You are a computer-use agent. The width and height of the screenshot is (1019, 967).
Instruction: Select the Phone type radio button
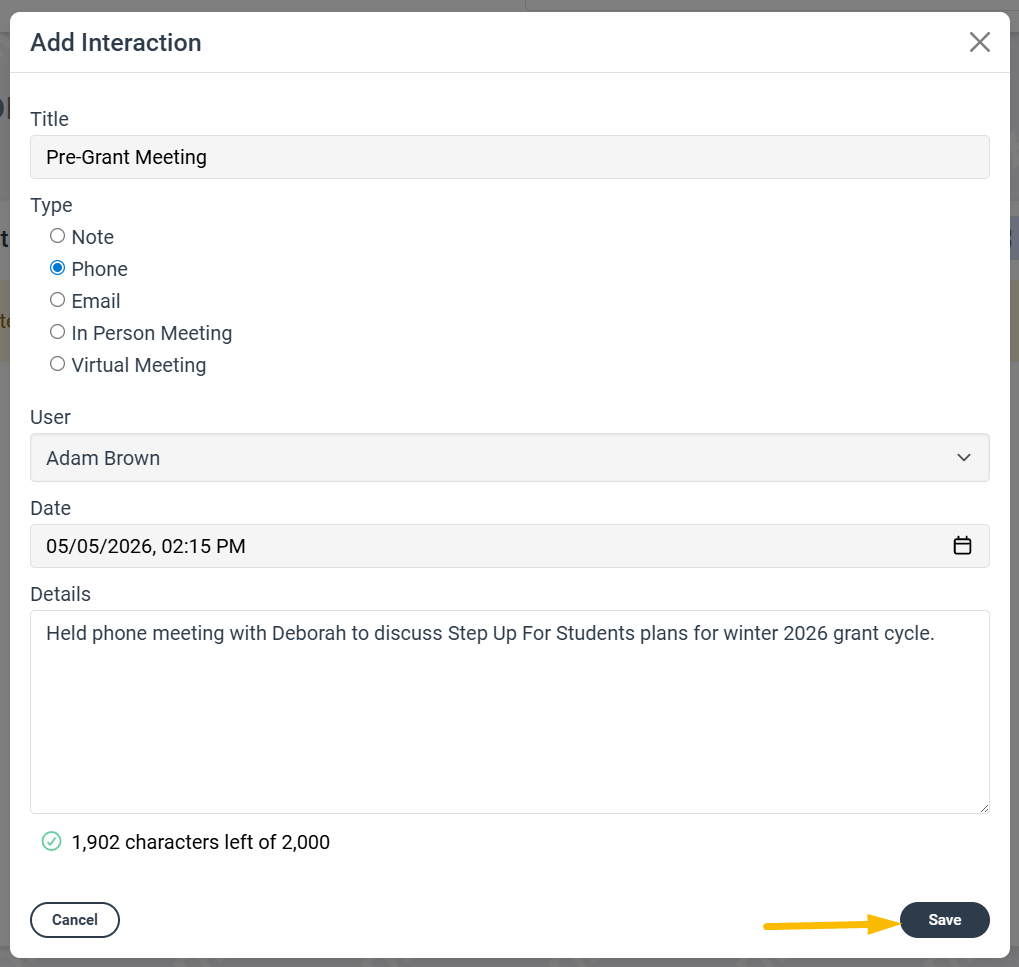57,268
